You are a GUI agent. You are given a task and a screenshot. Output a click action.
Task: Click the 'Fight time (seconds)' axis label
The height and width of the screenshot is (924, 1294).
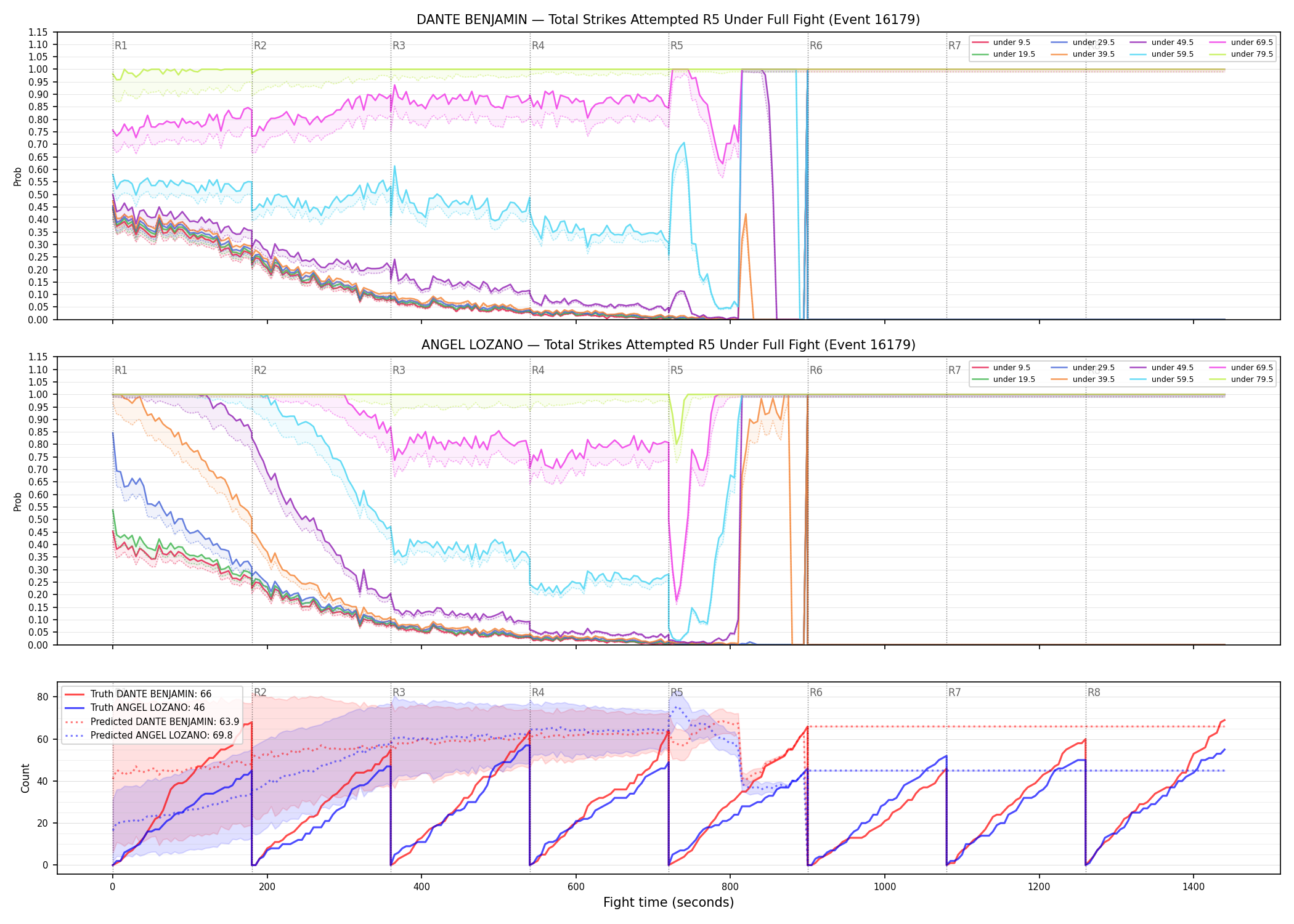(x=669, y=902)
